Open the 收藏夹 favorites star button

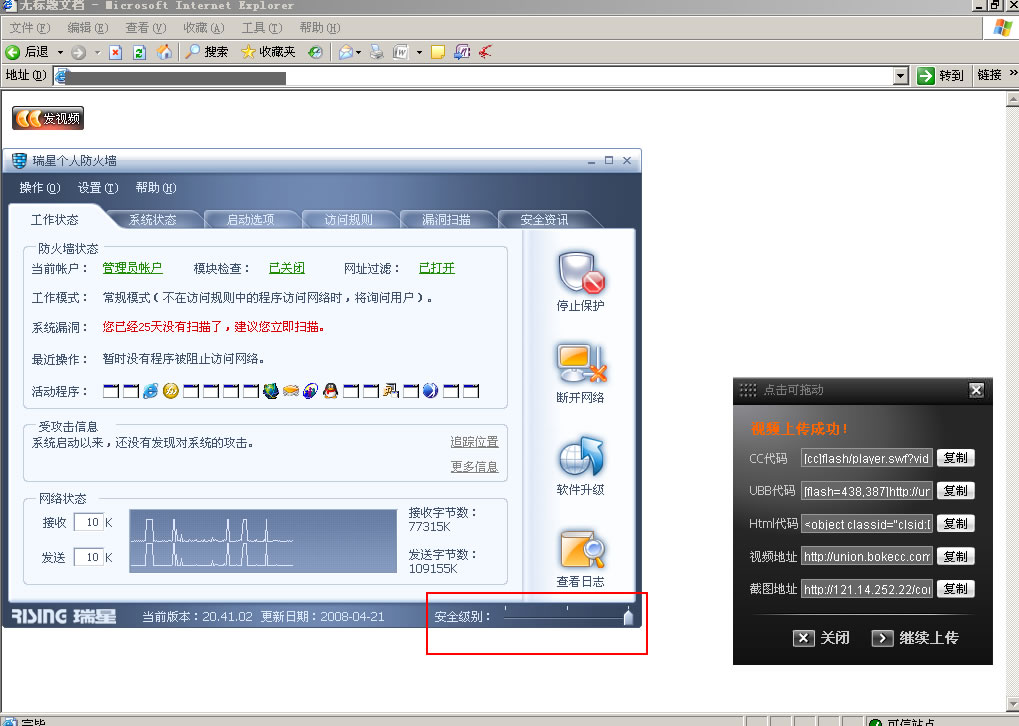pyautogui.click(x=268, y=52)
